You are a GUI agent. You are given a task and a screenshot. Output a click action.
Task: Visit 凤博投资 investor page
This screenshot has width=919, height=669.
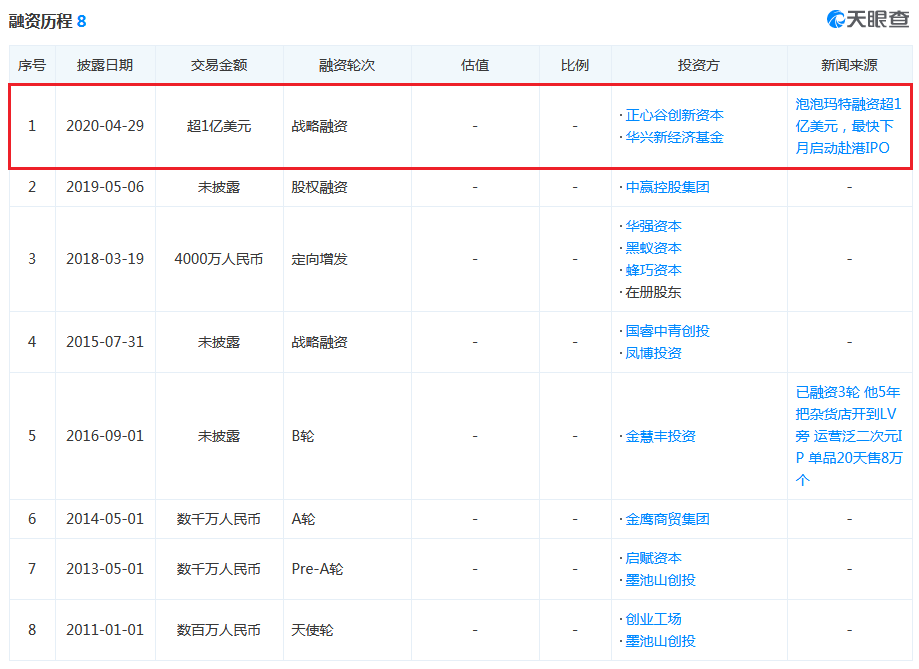pos(653,353)
